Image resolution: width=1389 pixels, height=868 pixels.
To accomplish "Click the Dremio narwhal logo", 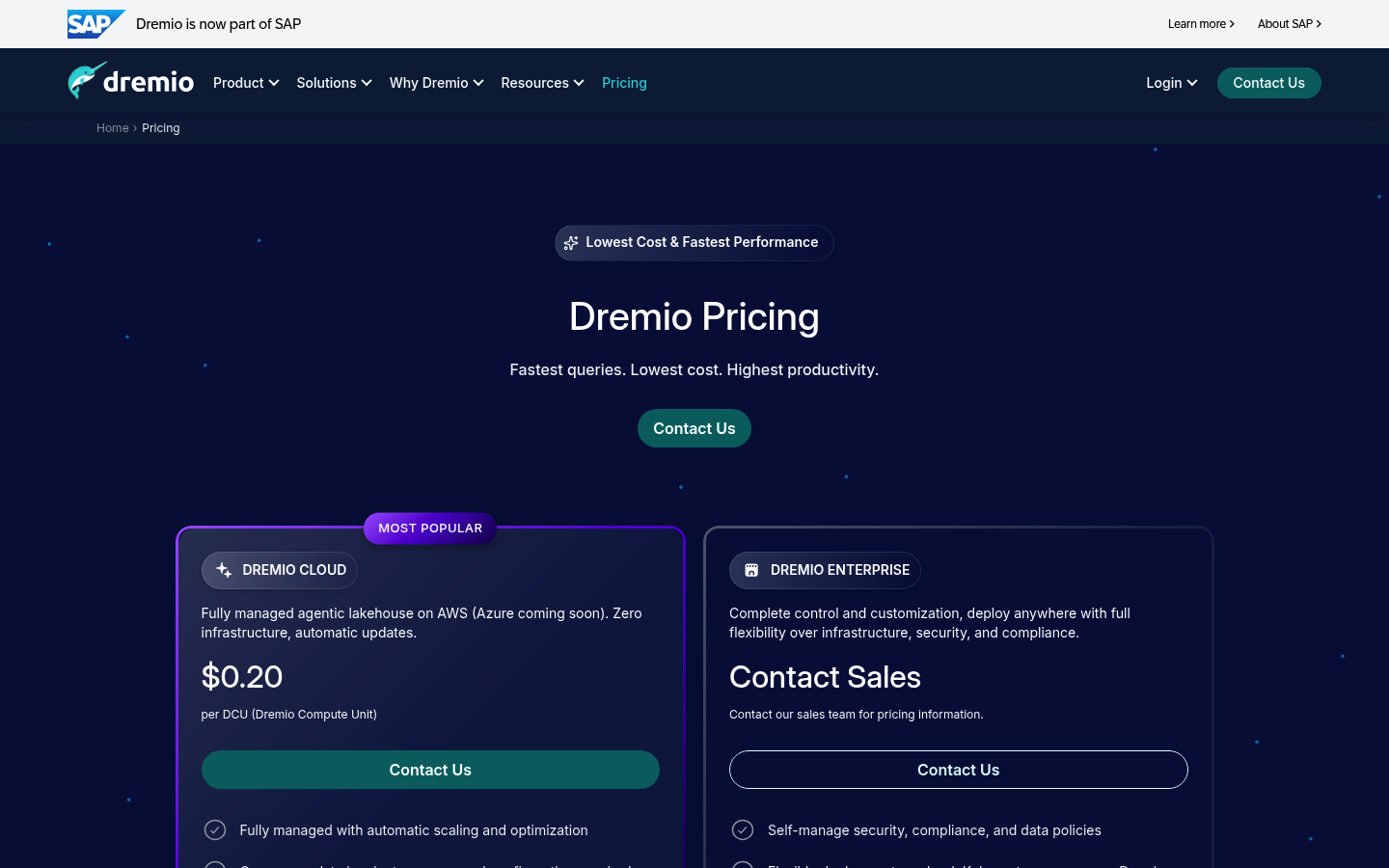I will tap(130, 82).
